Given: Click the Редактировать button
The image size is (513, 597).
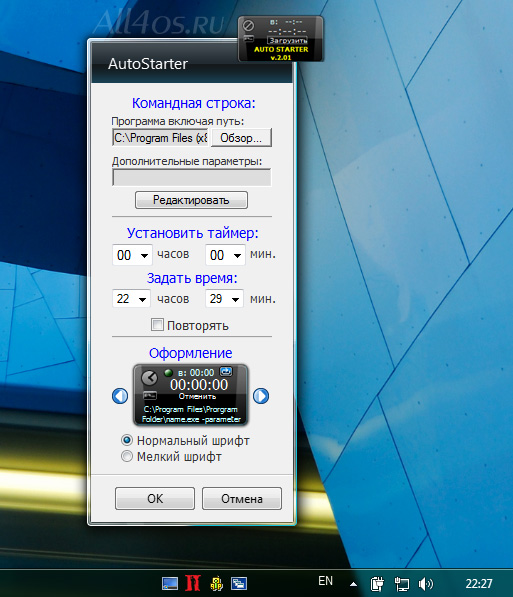Looking at the screenshot, I should pos(191,200).
